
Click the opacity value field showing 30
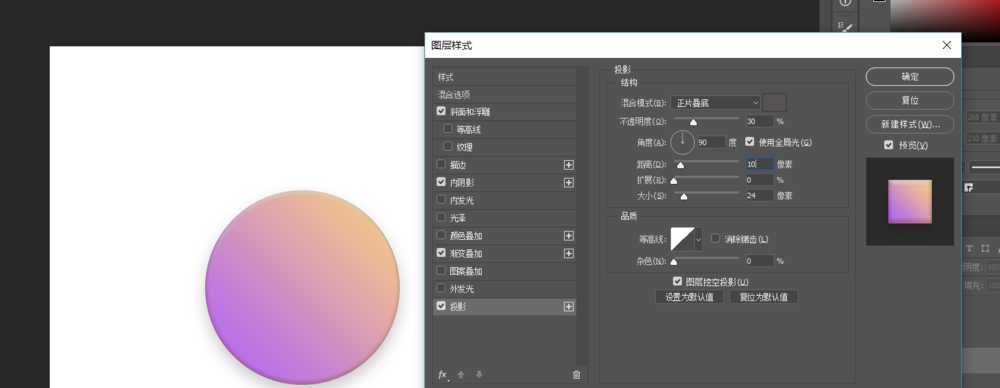point(759,121)
